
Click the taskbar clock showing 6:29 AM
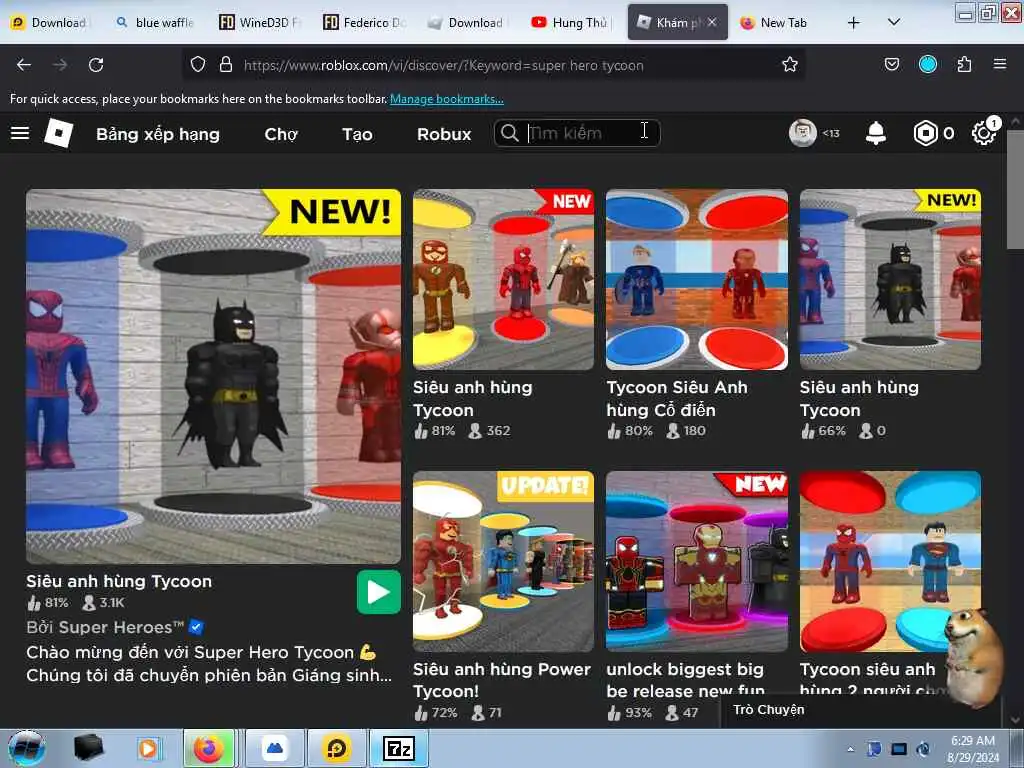point(973,748)
